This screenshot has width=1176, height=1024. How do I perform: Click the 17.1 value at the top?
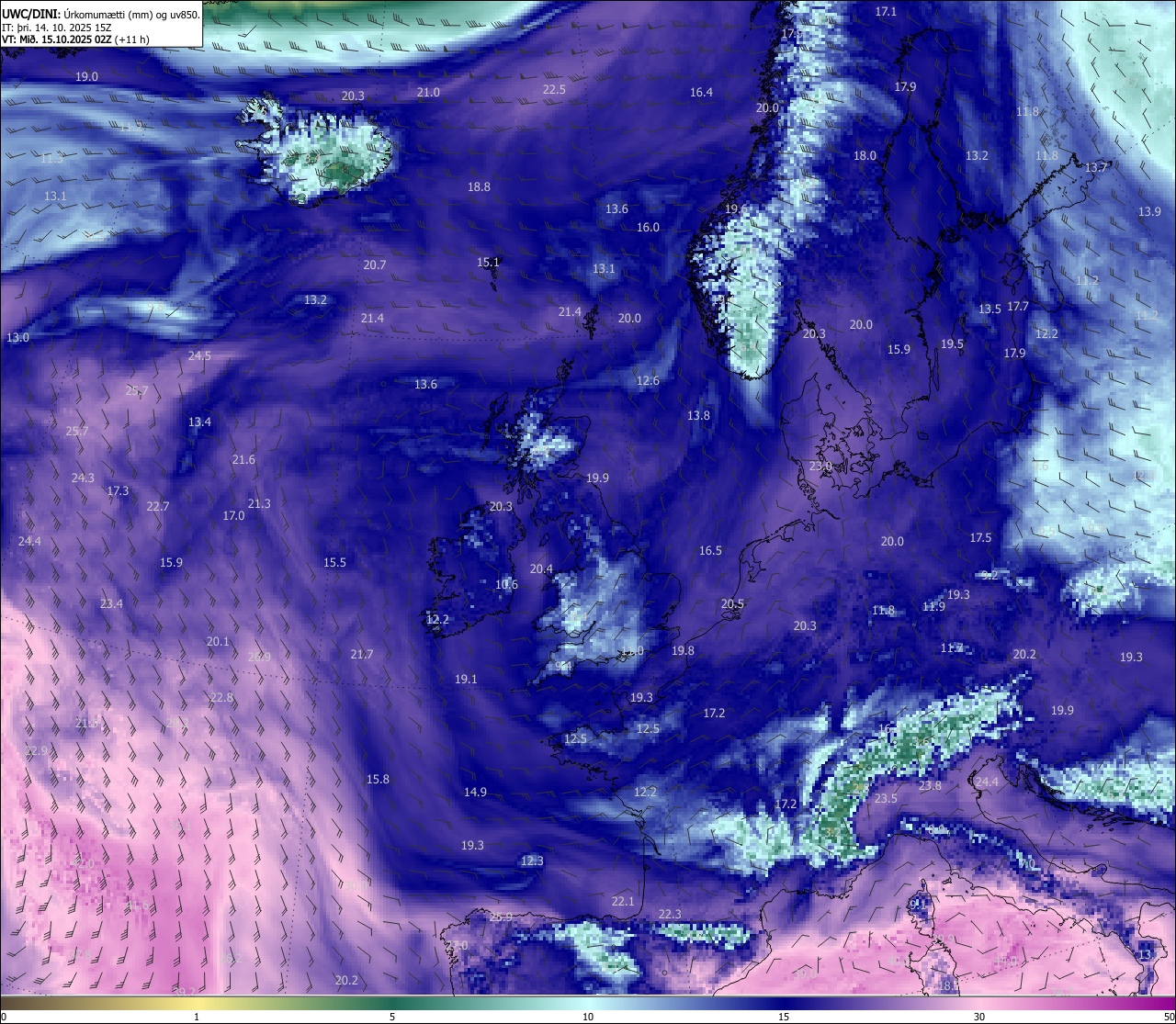pos(886,12)
